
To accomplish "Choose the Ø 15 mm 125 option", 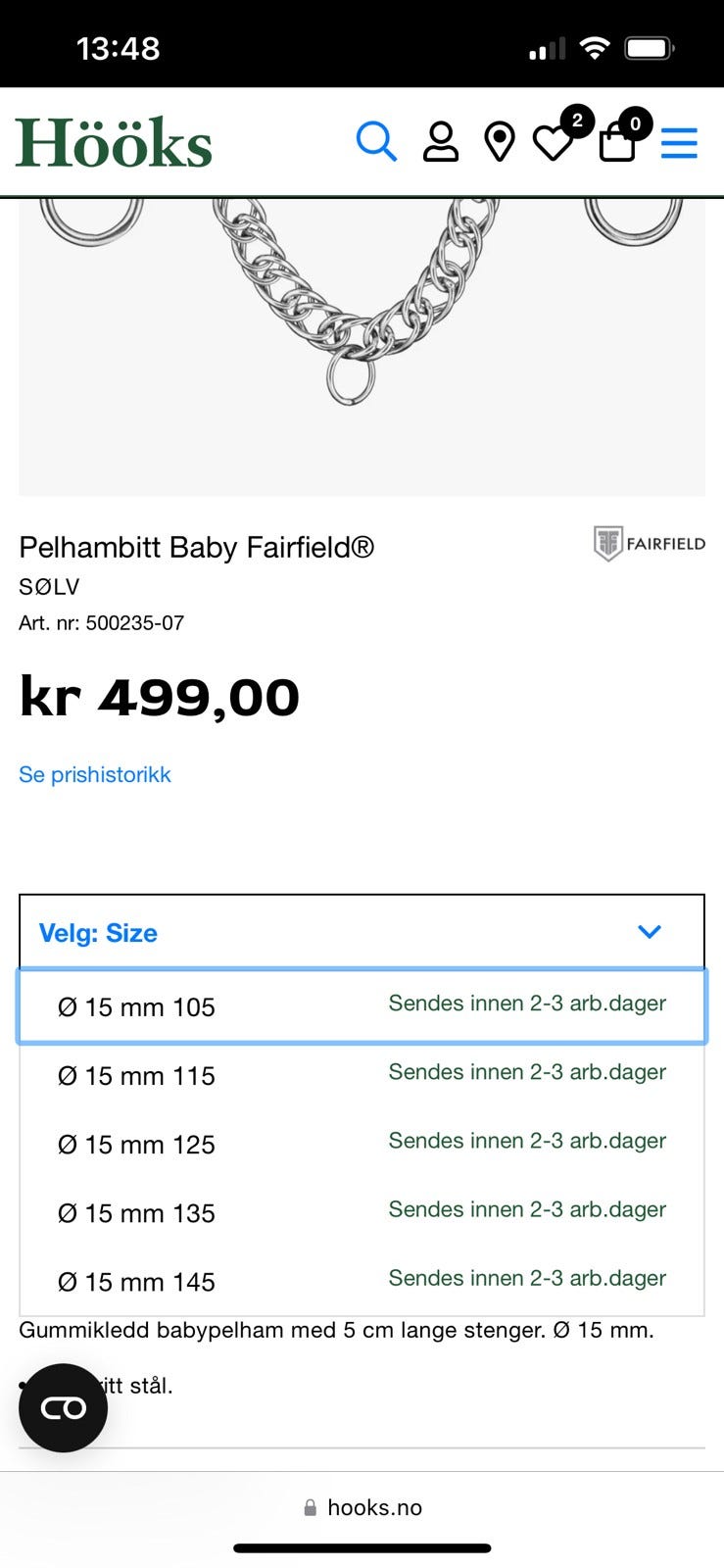I will coord(362,1144).
